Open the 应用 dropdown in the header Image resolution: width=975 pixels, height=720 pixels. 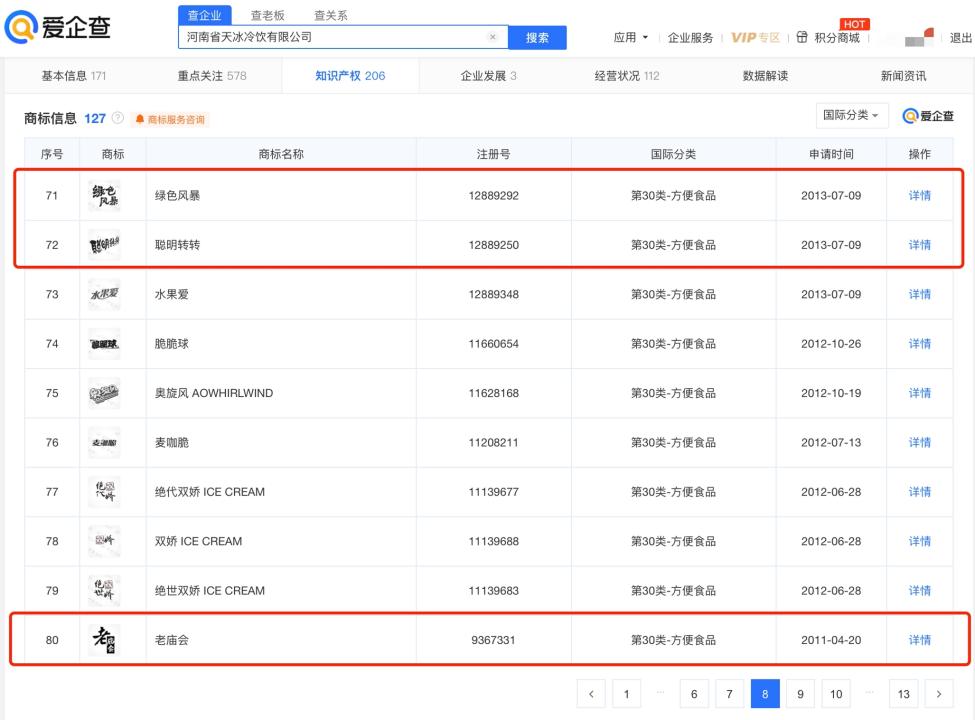[629, 37]
